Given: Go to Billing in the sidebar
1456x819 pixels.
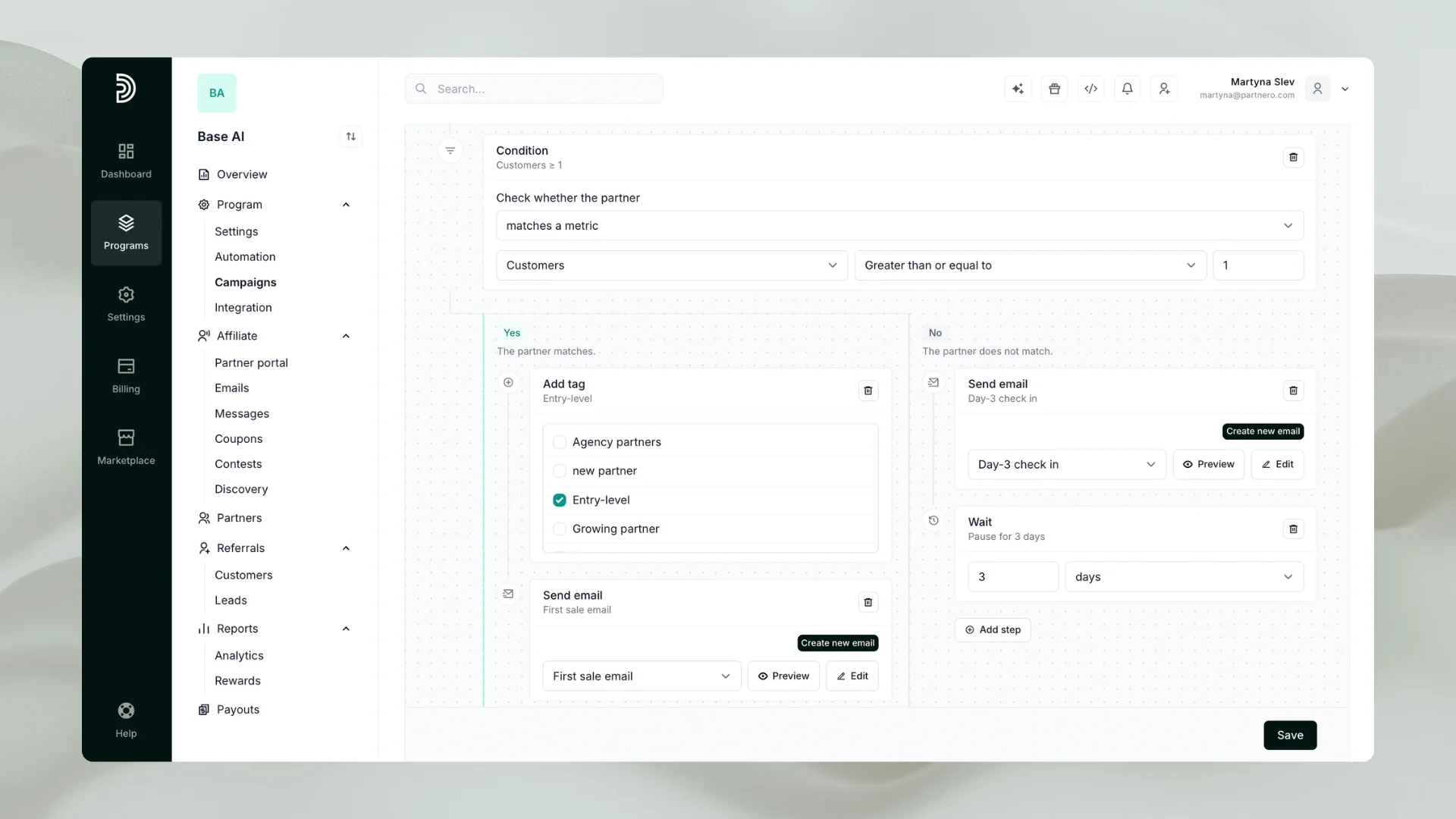Looking at the screenshot, I should click(x=126, y=375).
